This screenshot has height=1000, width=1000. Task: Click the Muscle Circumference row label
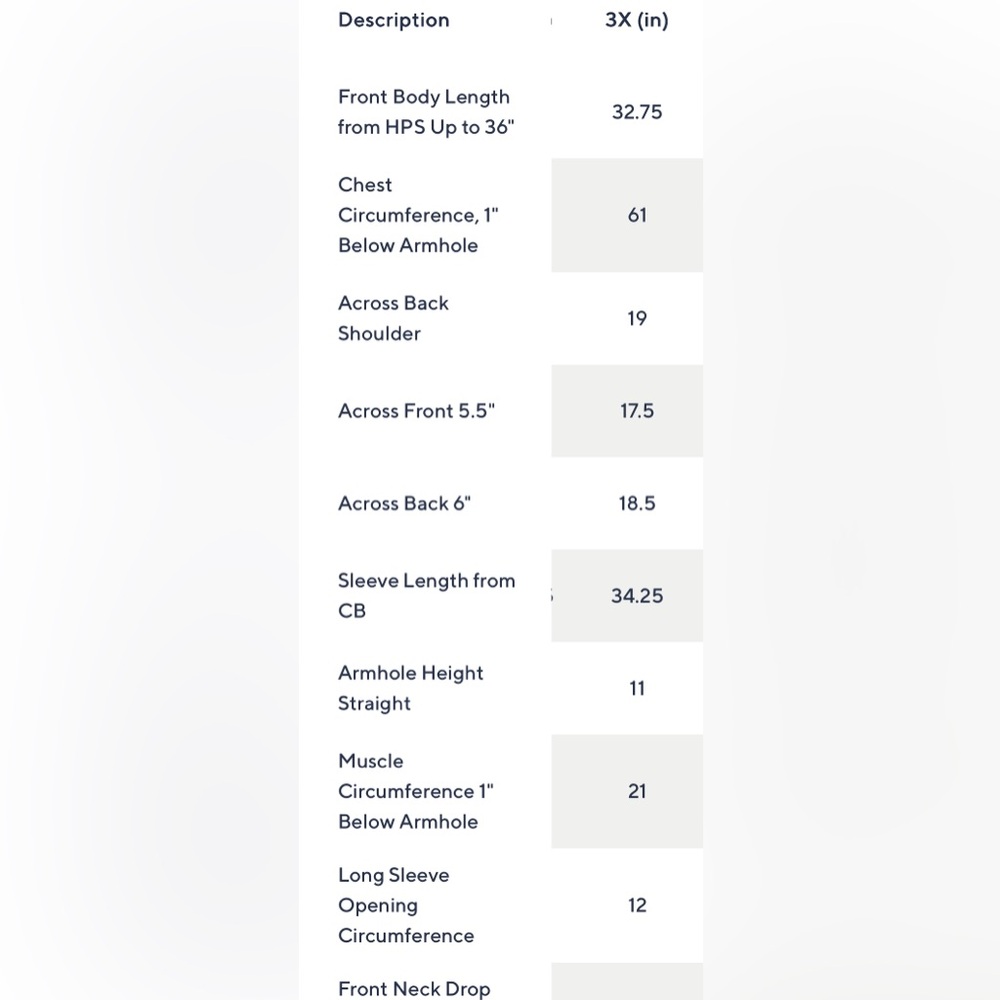(x=416, y=791)
